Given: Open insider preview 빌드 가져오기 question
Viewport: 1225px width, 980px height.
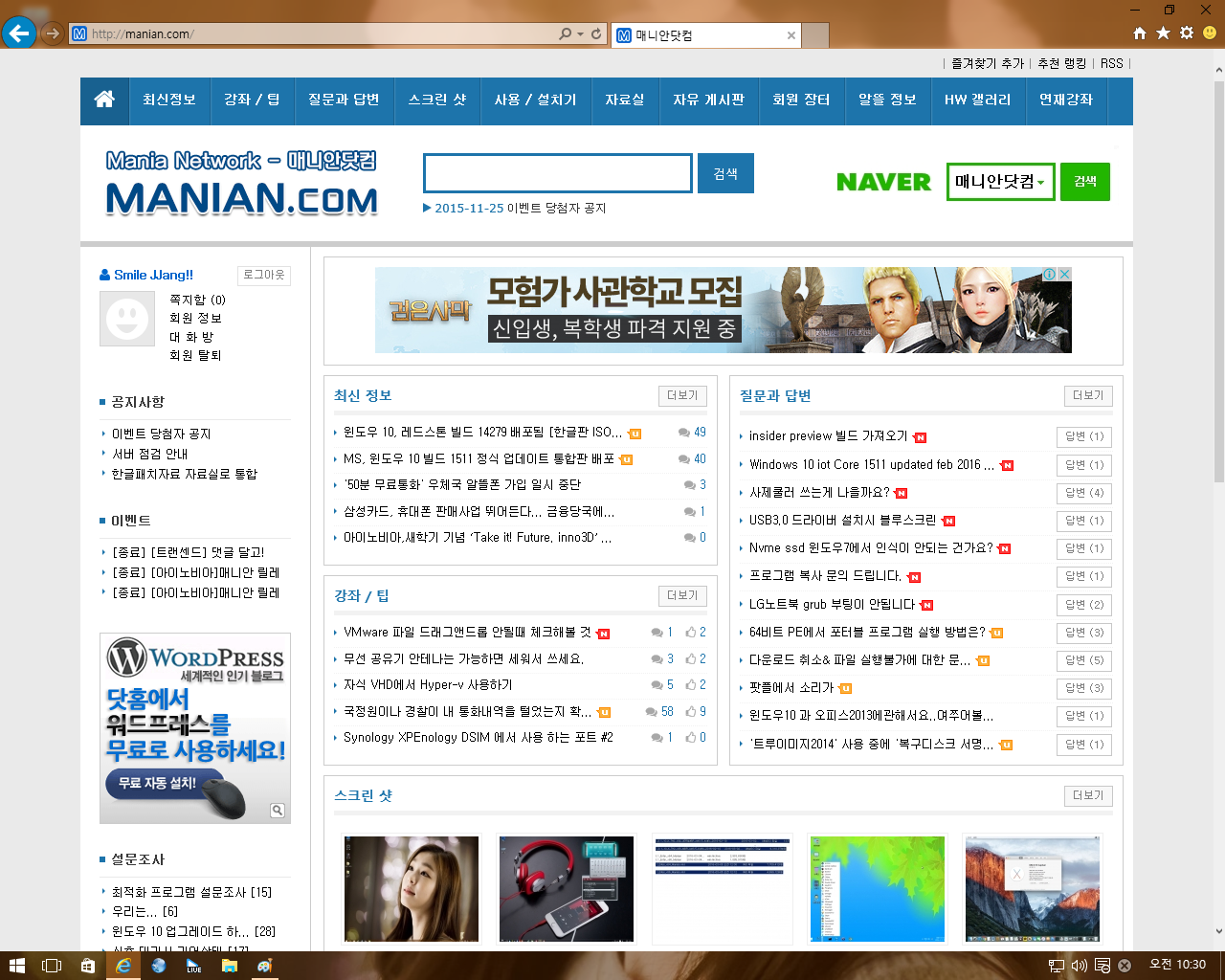Looking at the screenshot, I should [829, 435].
